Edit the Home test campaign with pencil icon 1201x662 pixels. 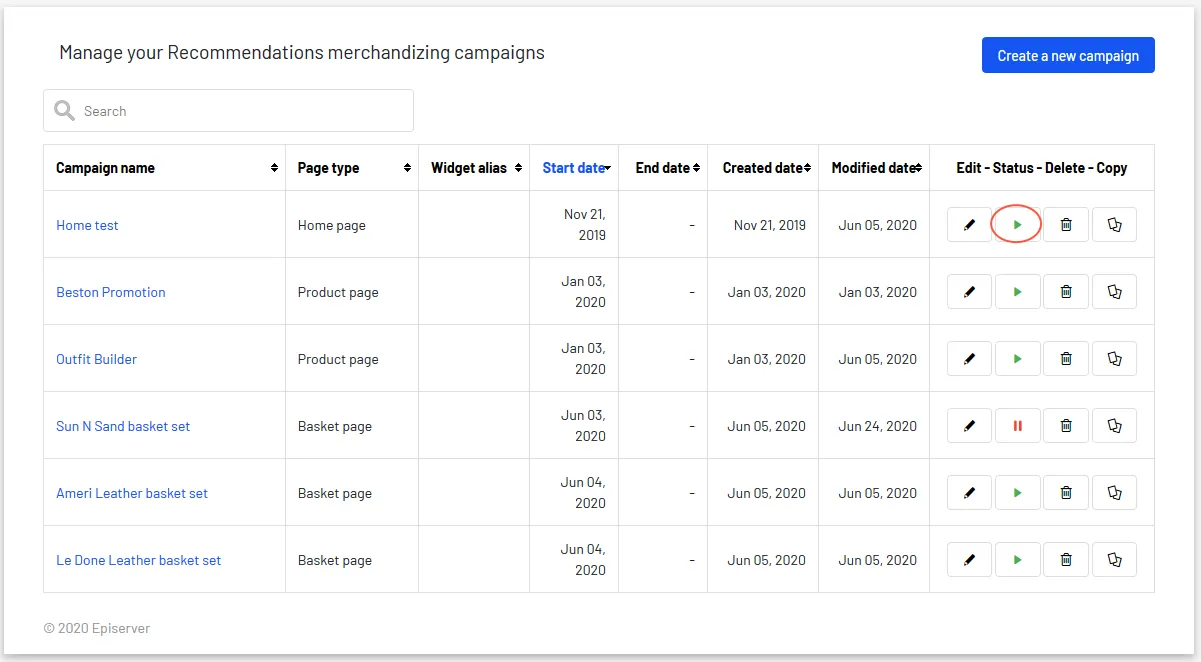pos(969,225)
